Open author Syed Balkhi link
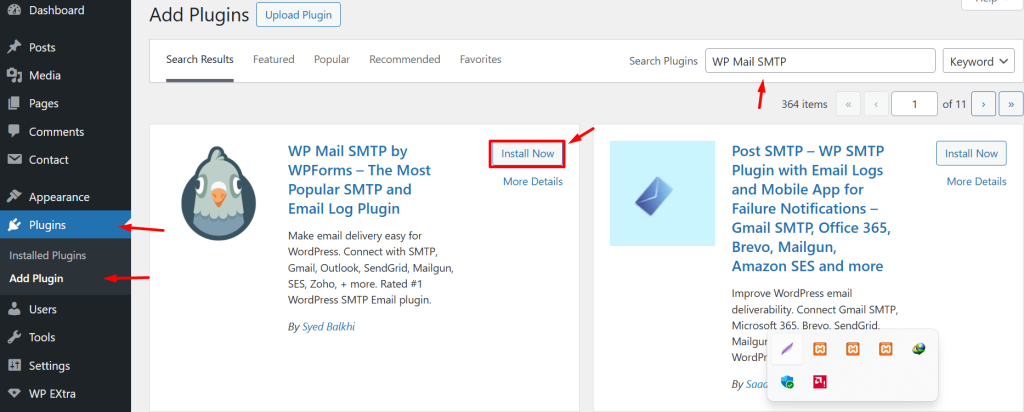This screenshot has width=1024, height=412. click(328, 327)
